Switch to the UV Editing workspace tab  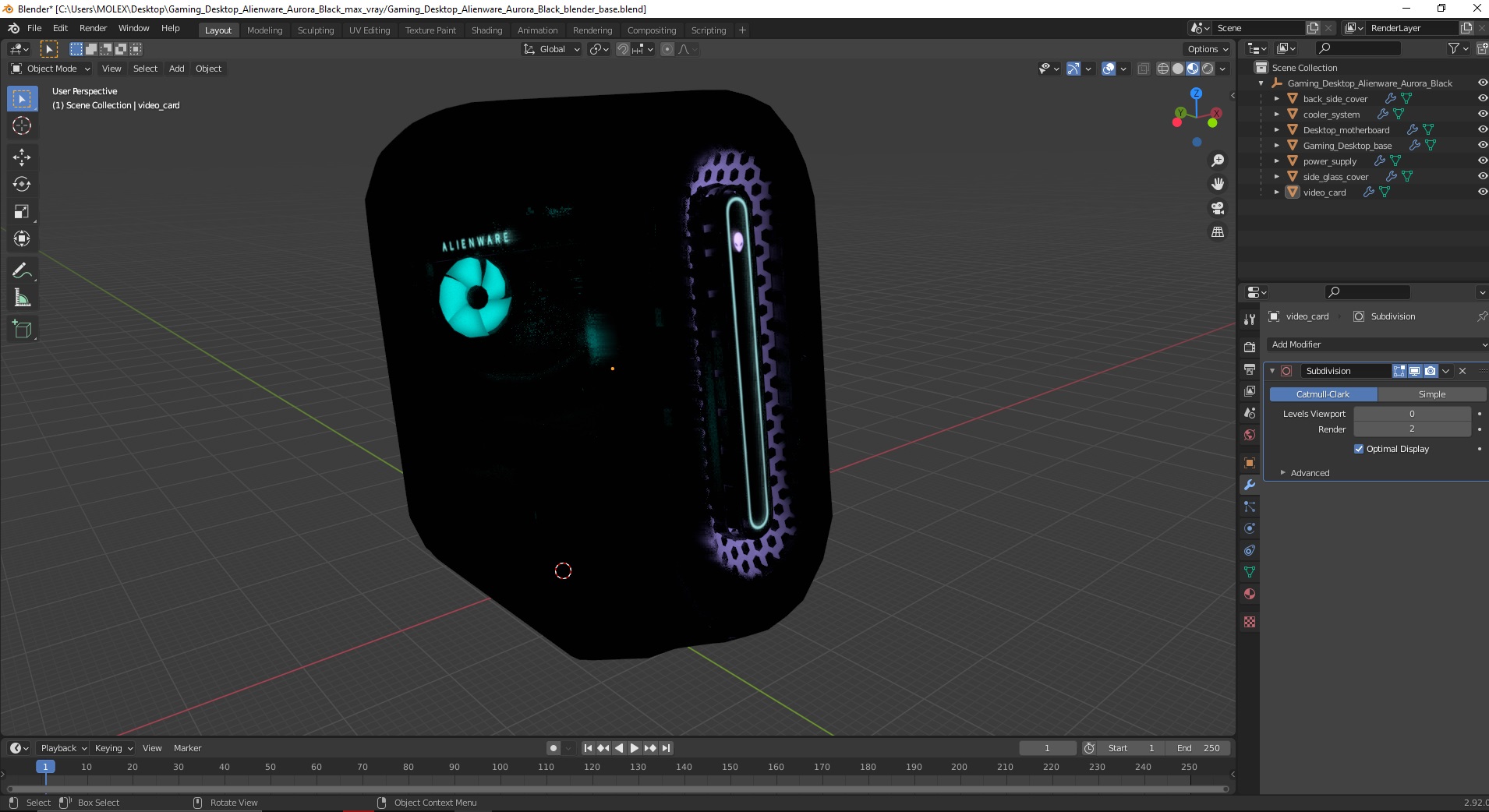[x=370, y=30]
